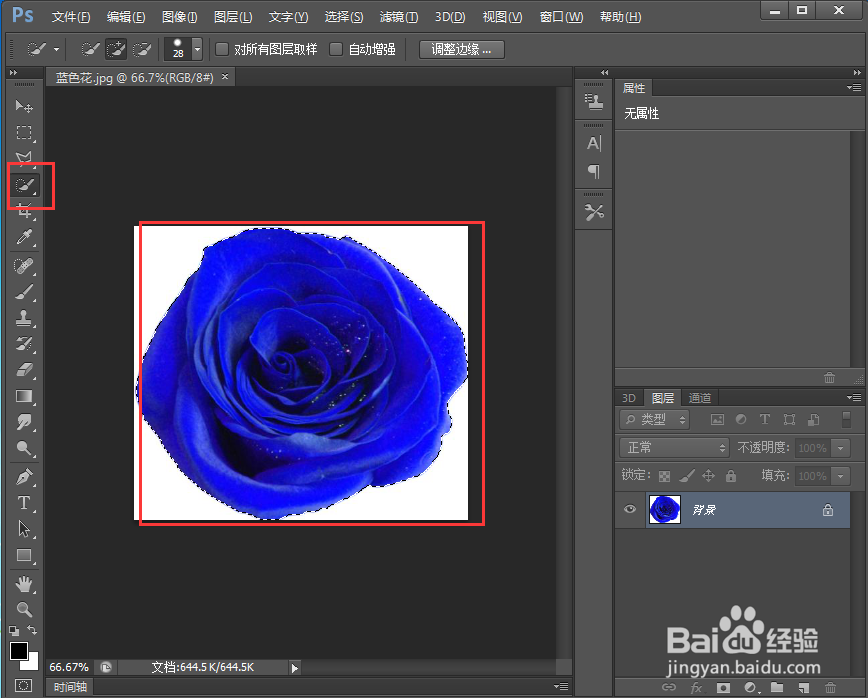
Task: Select the Smudge tool
Action: pos(24,422)
